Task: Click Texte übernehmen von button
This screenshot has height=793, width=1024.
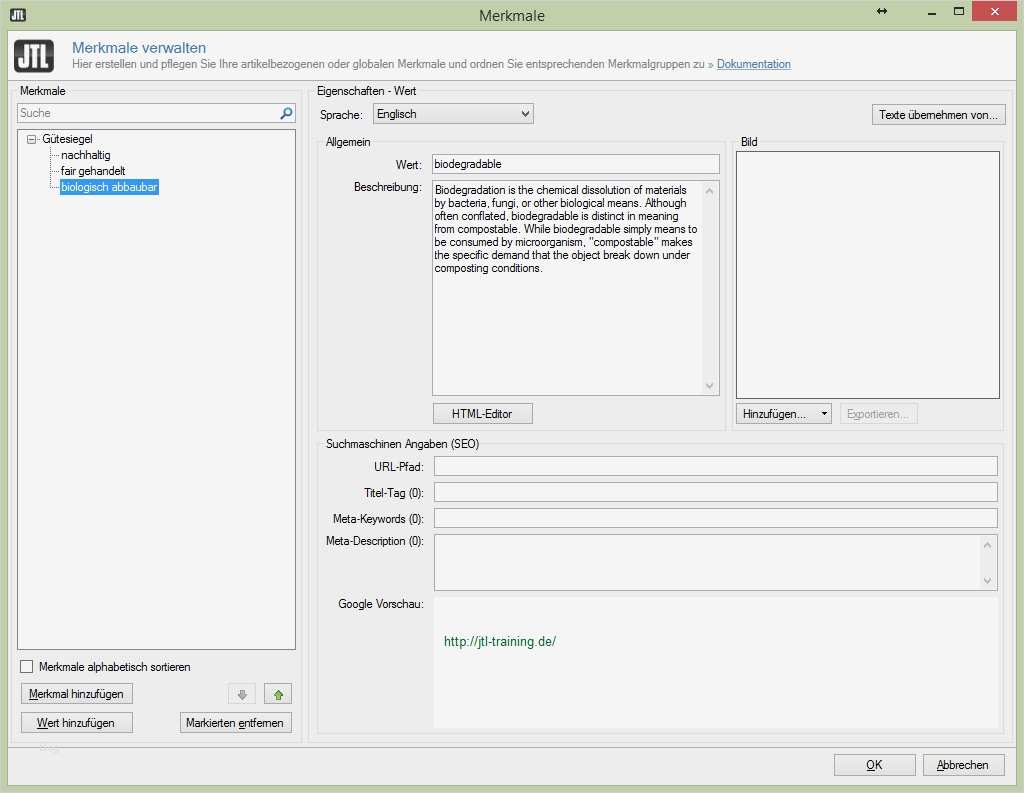Action: 938,115
